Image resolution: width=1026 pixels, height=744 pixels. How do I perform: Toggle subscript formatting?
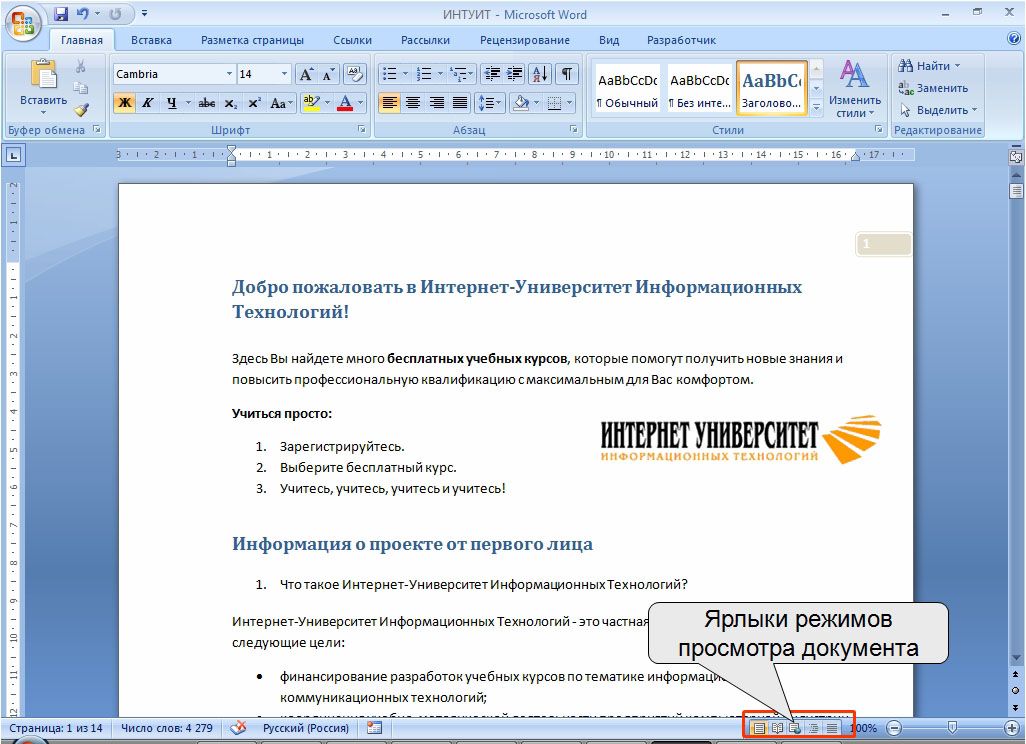[x=230, y=103]
